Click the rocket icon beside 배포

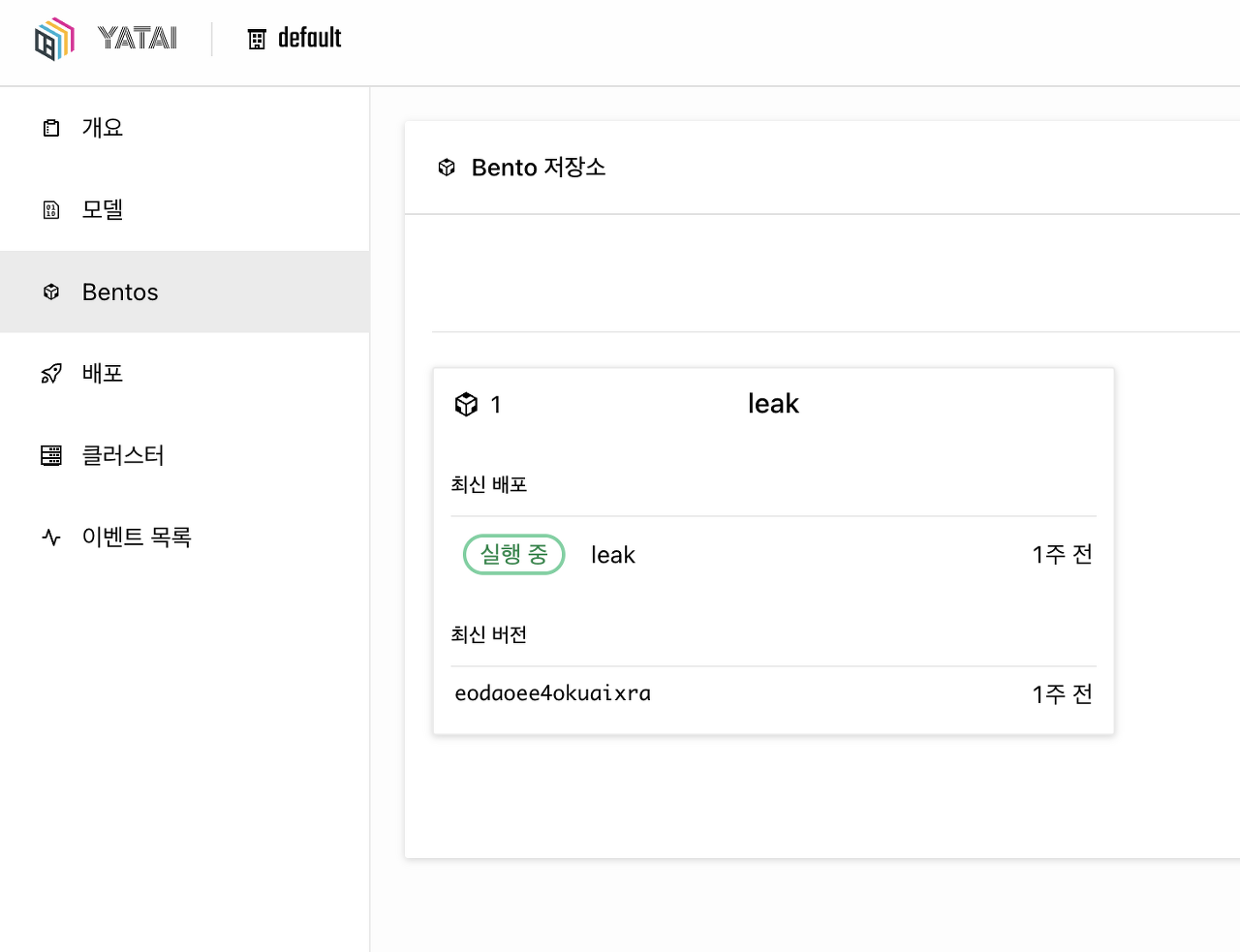pyautogui.click(x=51, y=374)
